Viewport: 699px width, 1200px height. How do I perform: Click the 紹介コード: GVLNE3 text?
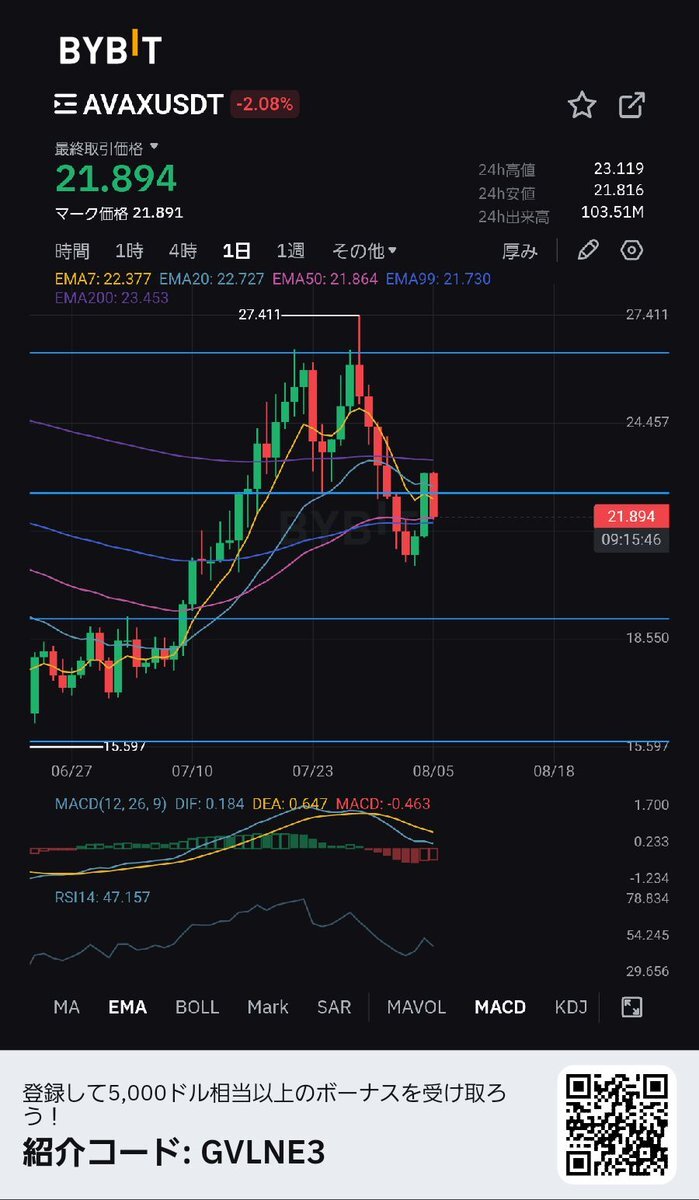[x=173, y=1152]
